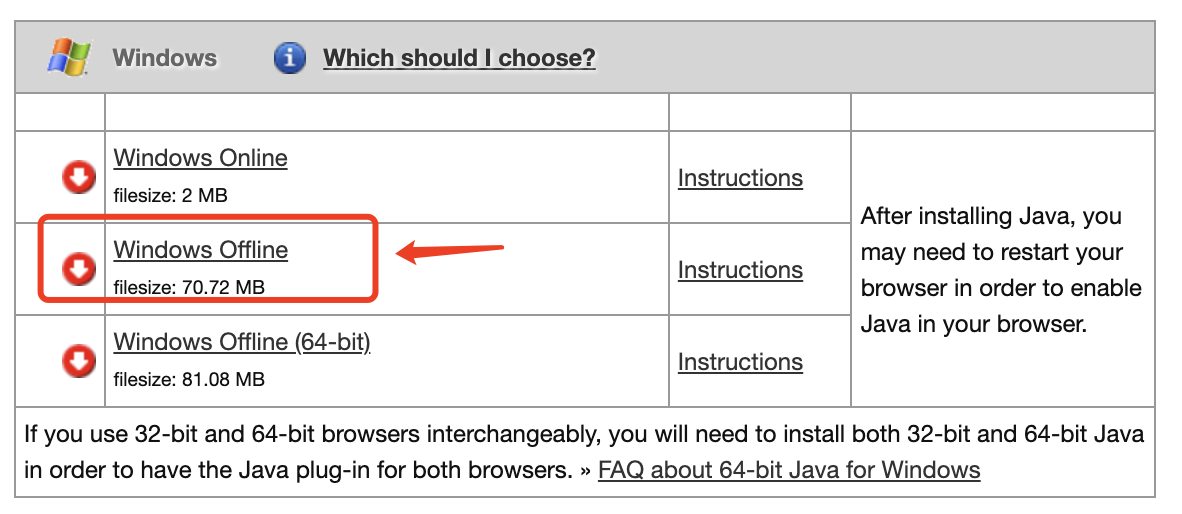Click the 32-bit and 64-bit browsers note text
This screenshot has width=1182, height=514.
coord(584,452)
